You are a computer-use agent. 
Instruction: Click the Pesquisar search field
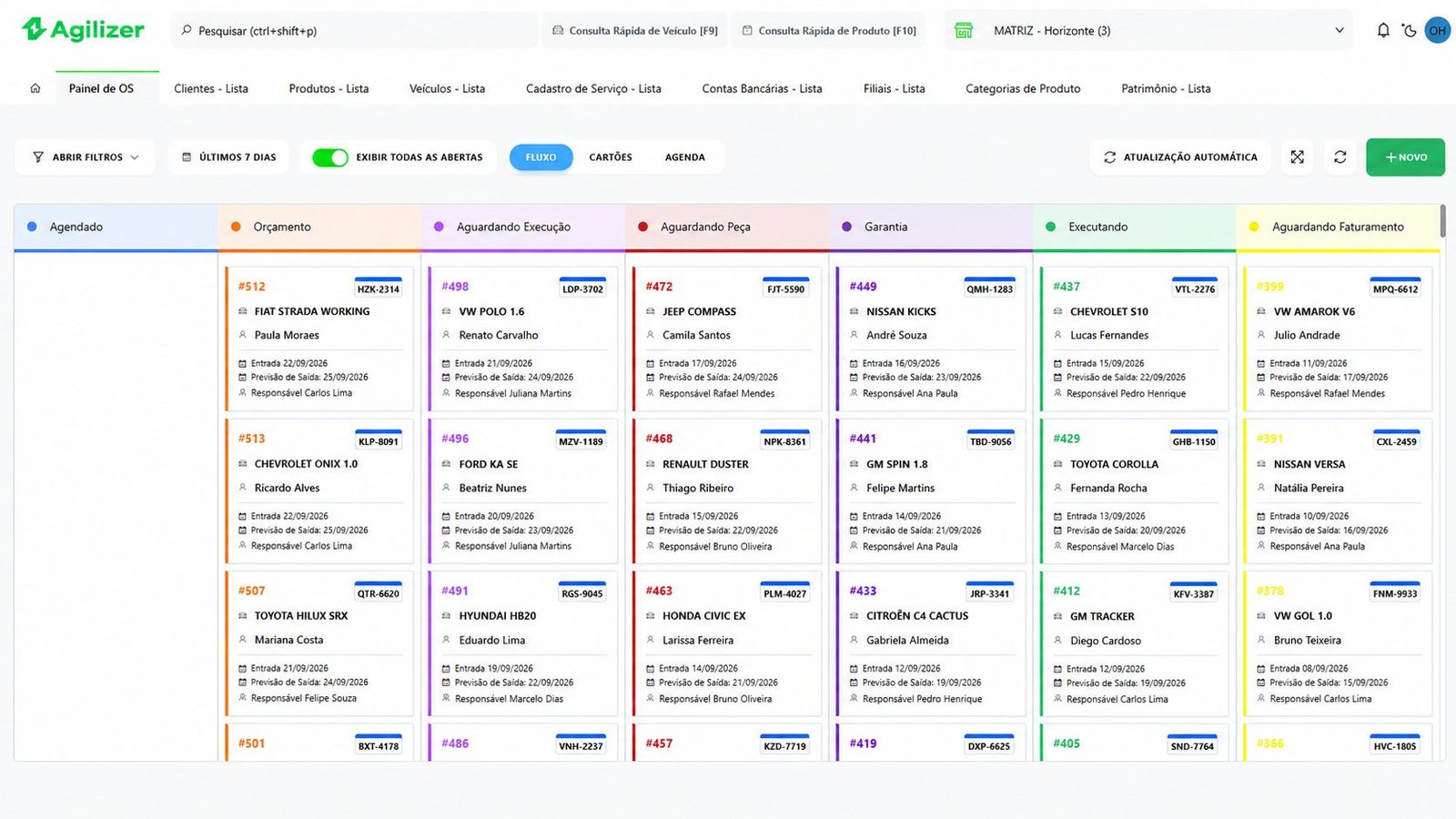tap(354, 30)
